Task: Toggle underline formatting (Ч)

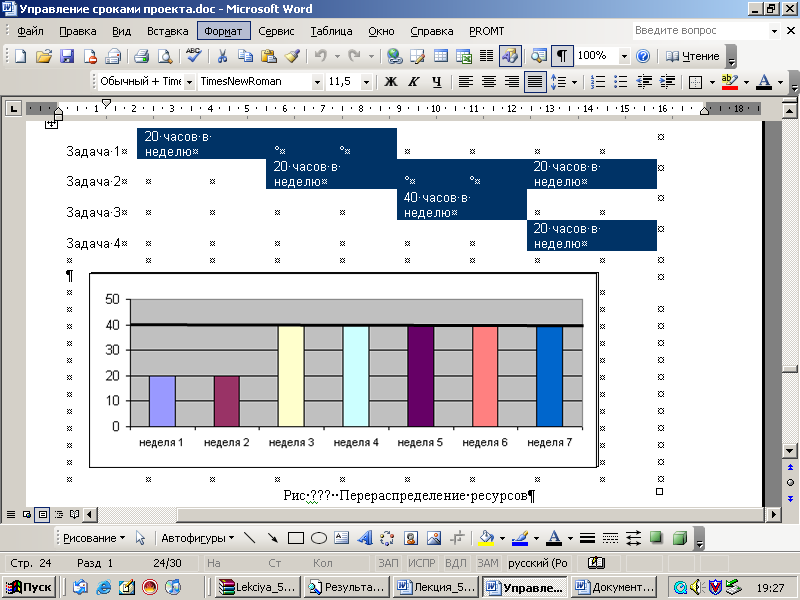Action: [437, 82]
